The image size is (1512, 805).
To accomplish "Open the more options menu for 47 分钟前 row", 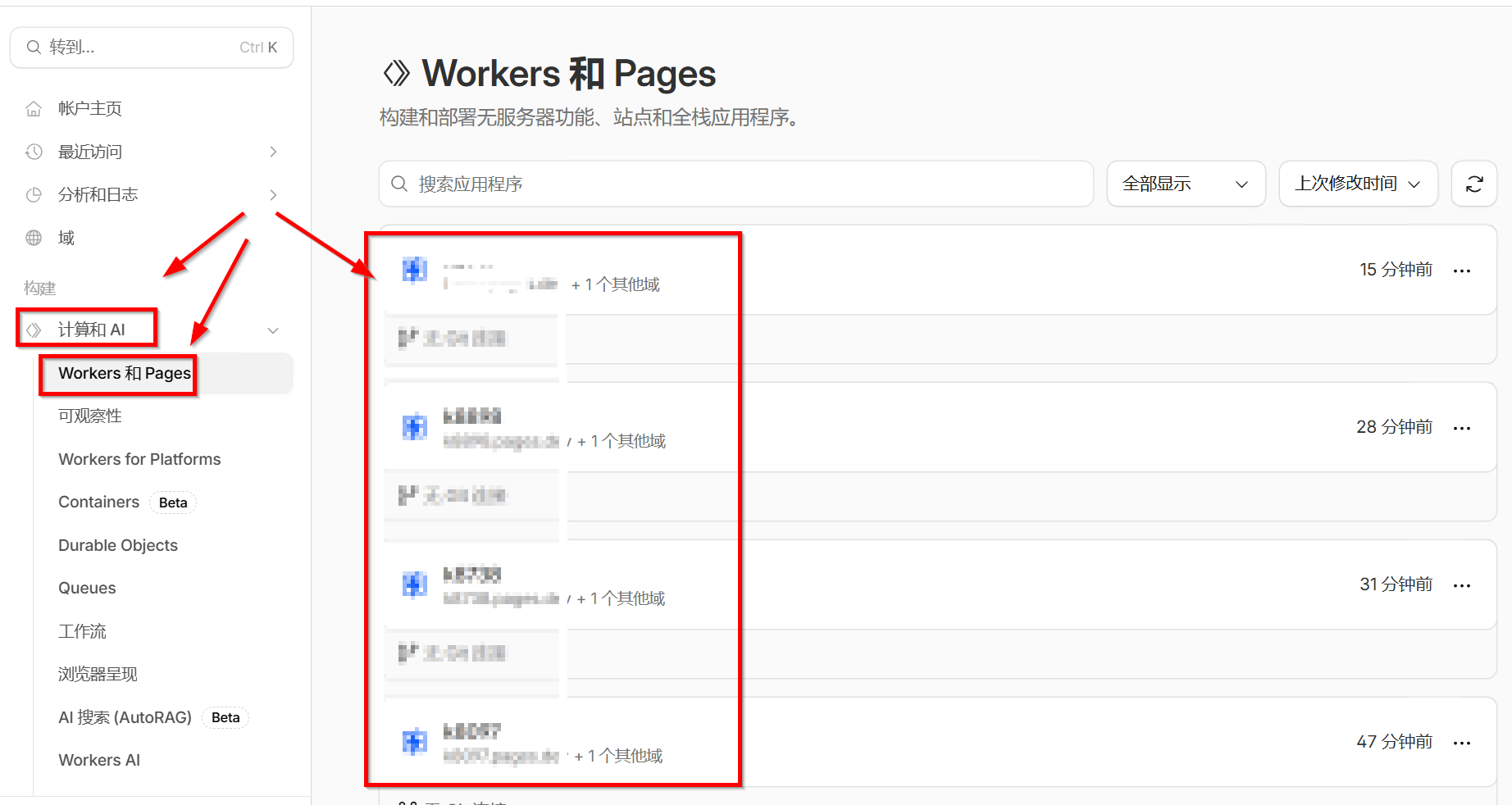I will 1462,743.
